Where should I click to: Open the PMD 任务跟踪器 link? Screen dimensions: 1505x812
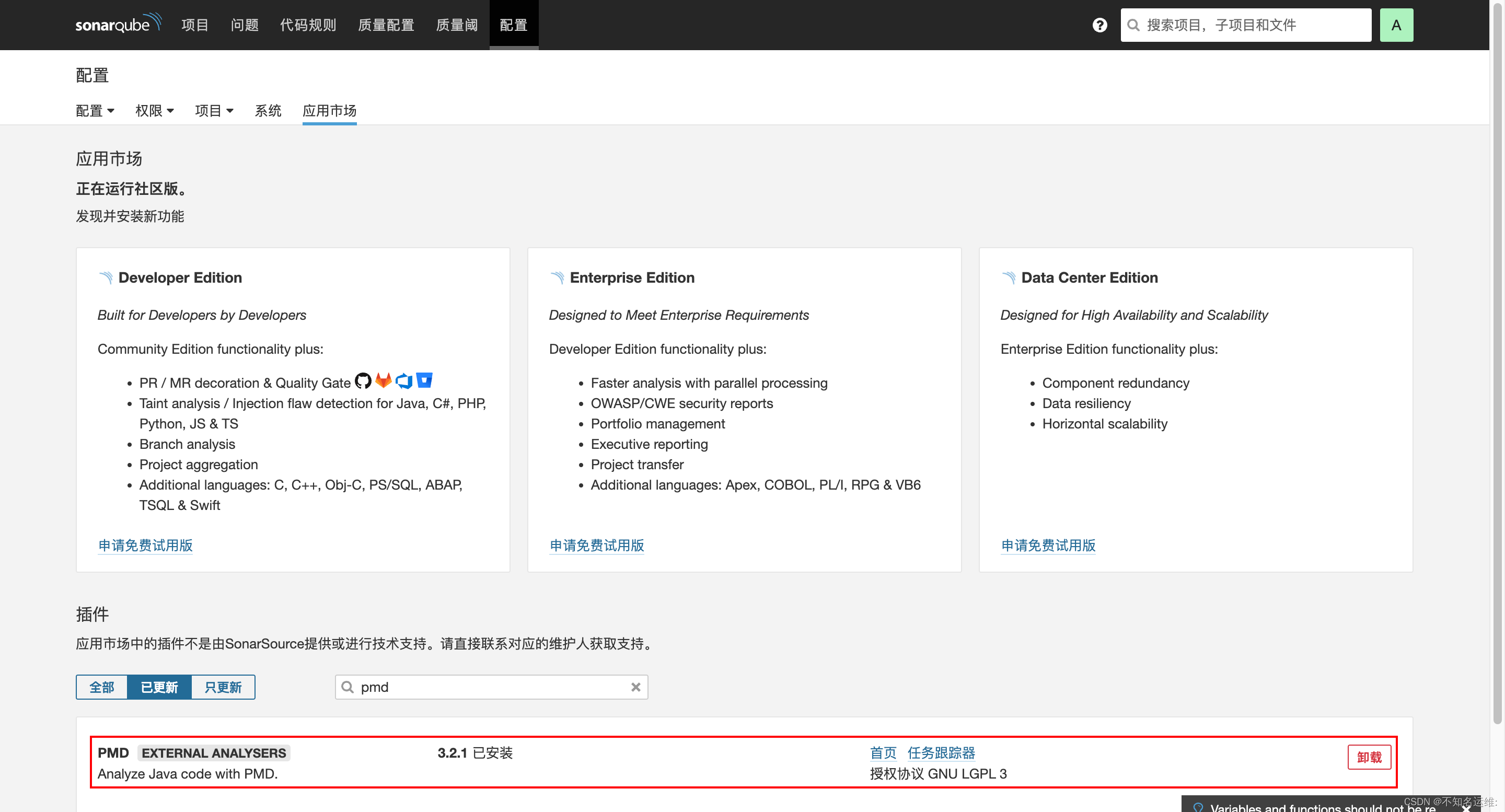point(941,753)
